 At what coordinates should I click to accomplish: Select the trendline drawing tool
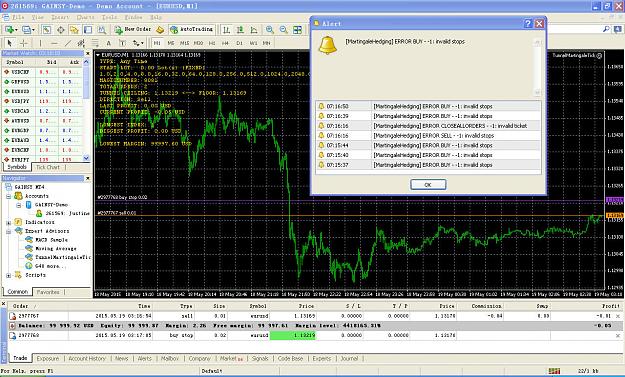68,43
